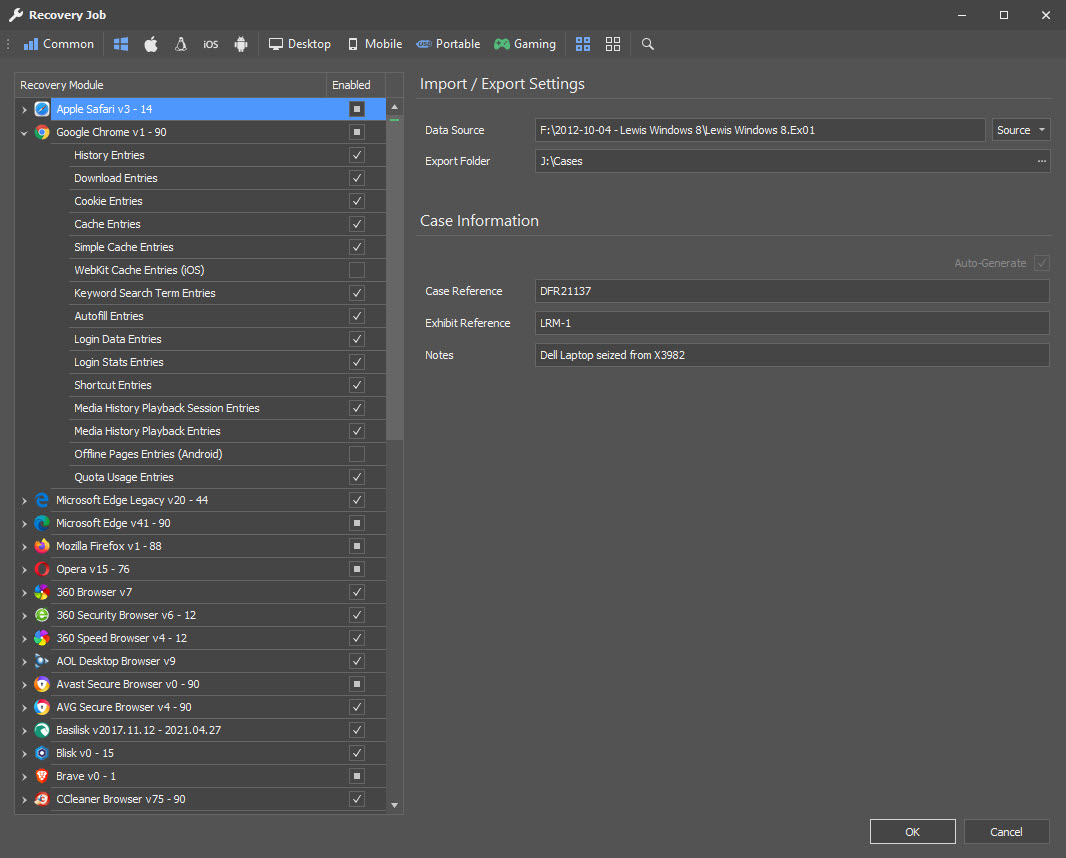Click the CCleaner Browser icon
The width and height of the screenshot is (1066, 858).
[x=42, y=799]
